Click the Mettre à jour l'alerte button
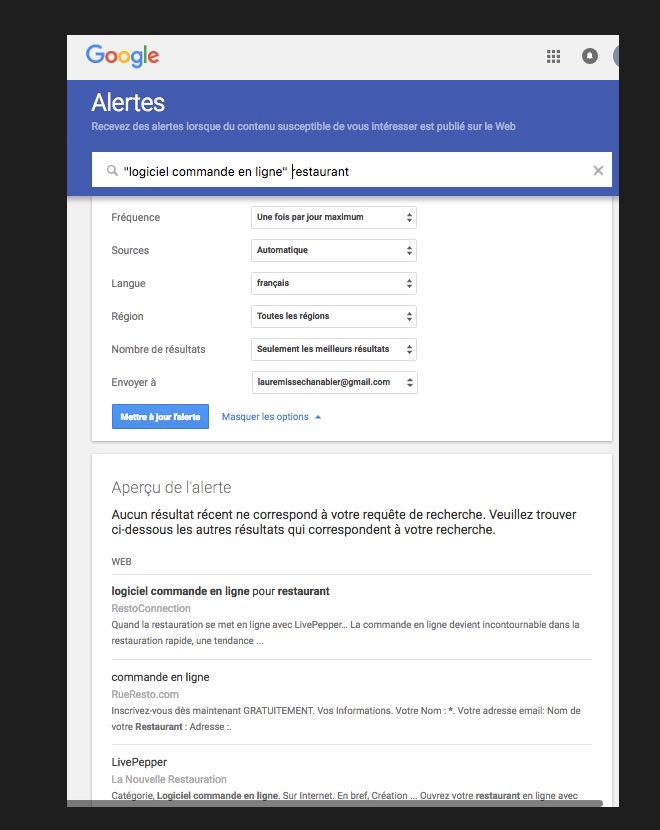660x830 pixels. pyautogui.click(x=160, y=417)
